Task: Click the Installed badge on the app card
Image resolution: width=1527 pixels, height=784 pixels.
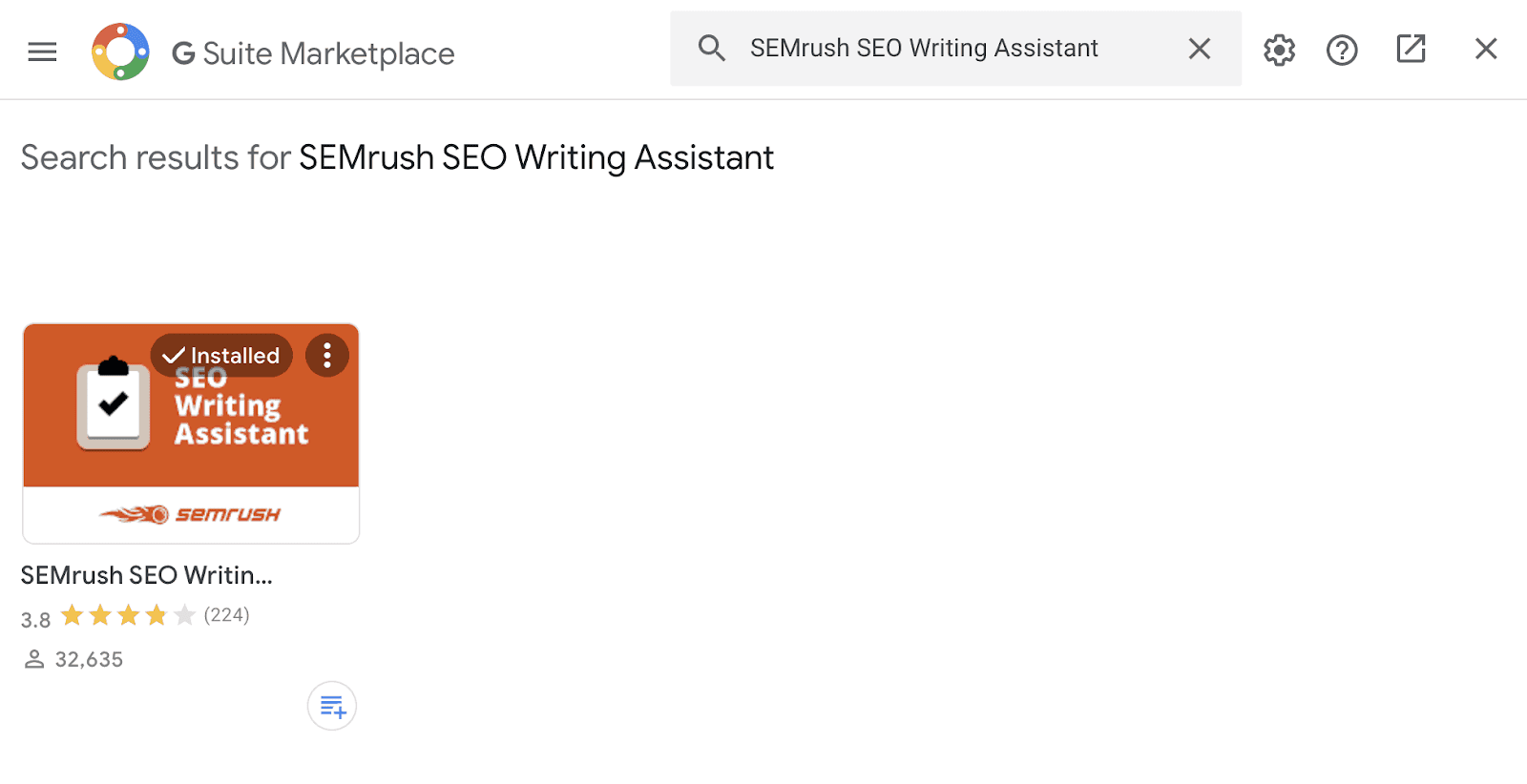Action: (x=221, y=356)
